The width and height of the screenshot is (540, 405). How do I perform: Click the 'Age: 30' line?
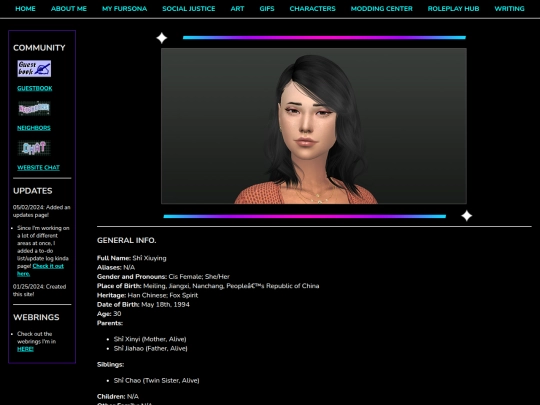(x=109, y=314)
